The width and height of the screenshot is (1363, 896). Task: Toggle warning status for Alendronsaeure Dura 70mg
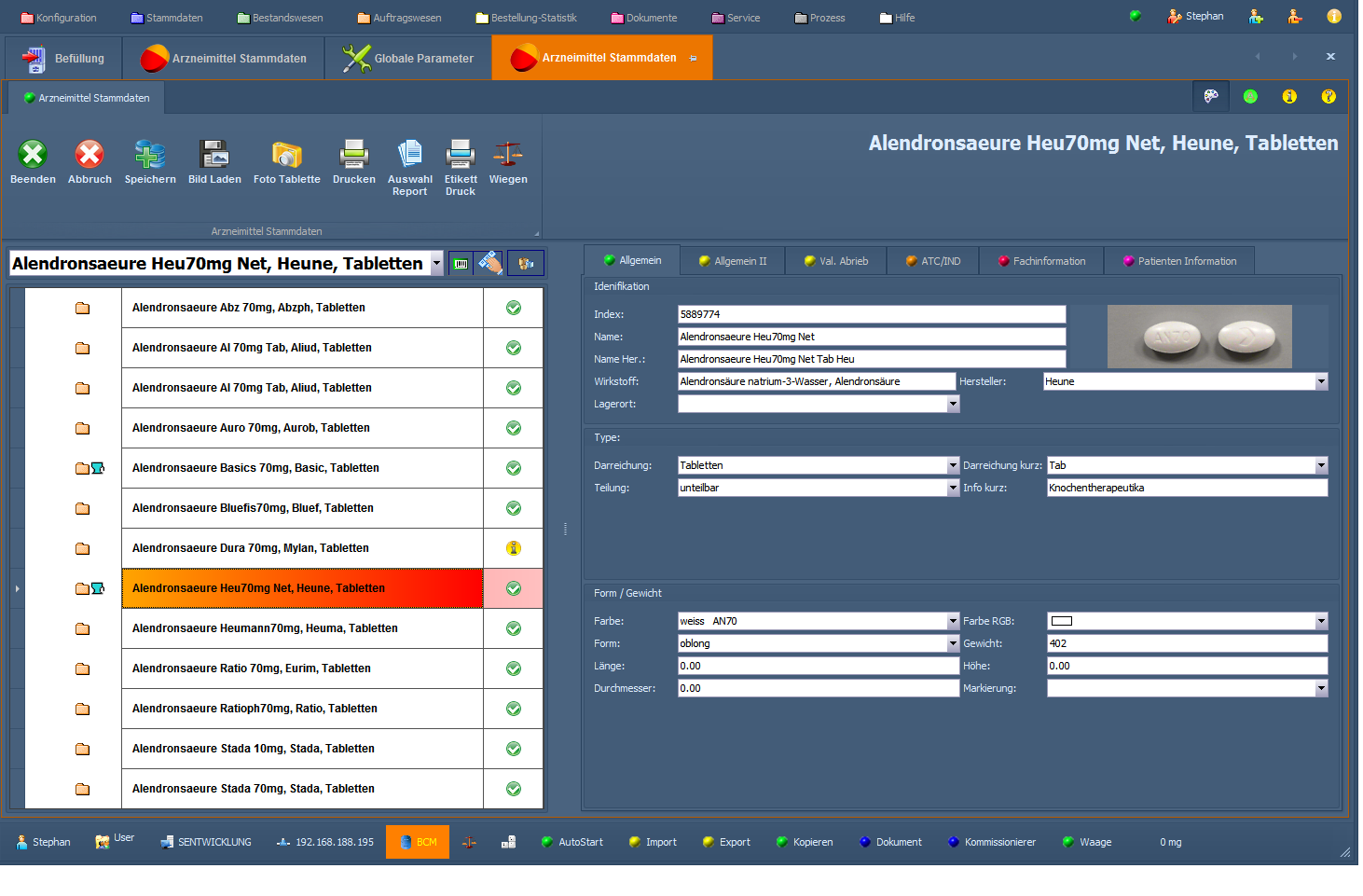pos(514,548)
